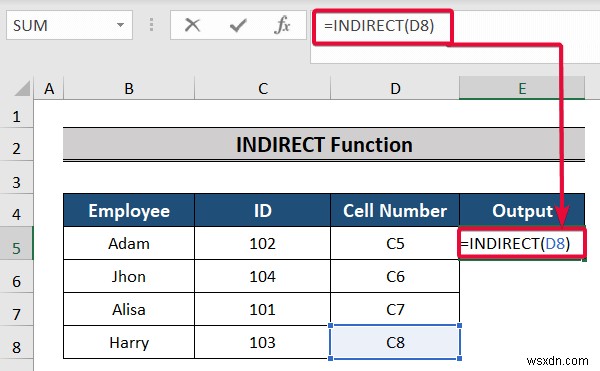Select the cell containing Alisa
The height and width of the screenshot is (371, 600).
pyautogui.click(x=129, y=309)
